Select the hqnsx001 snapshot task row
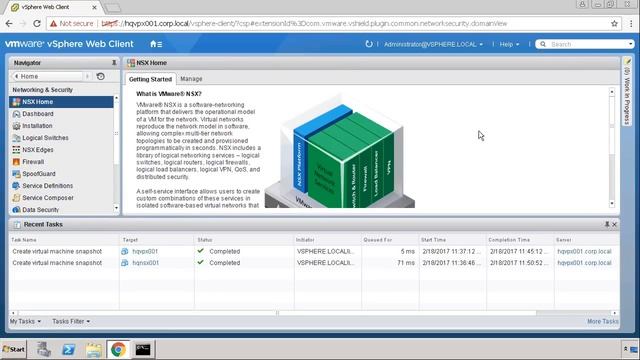640x360 pixels. point(313,263)
